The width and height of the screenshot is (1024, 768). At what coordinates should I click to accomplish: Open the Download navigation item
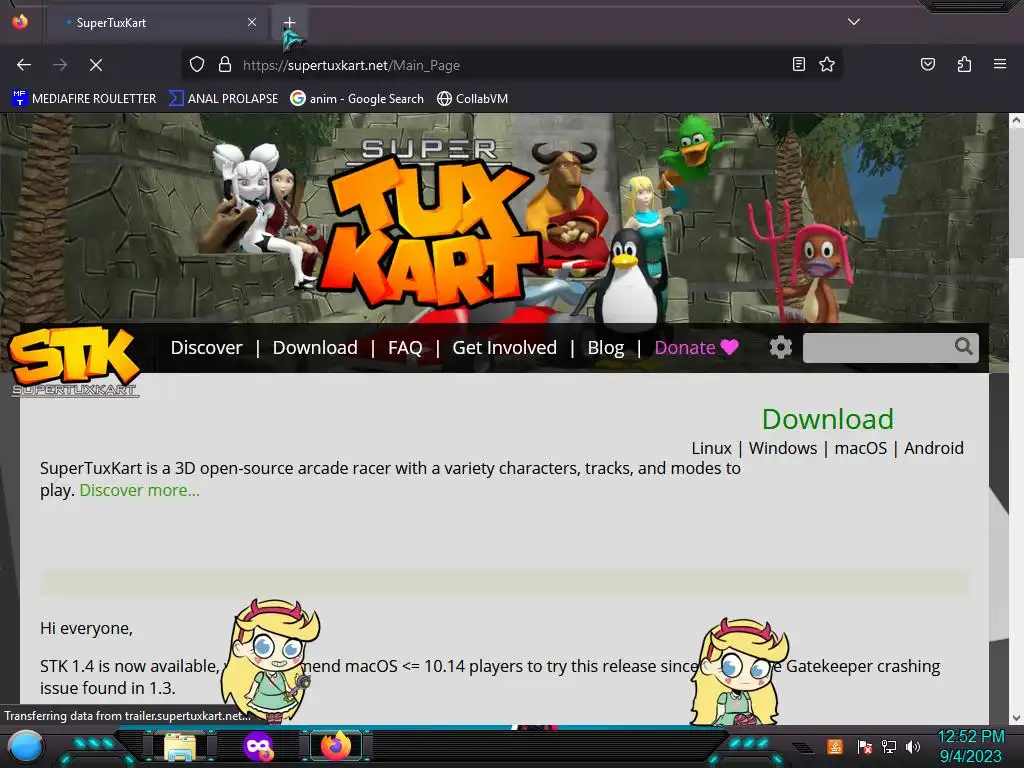click(x=315, y=347)
